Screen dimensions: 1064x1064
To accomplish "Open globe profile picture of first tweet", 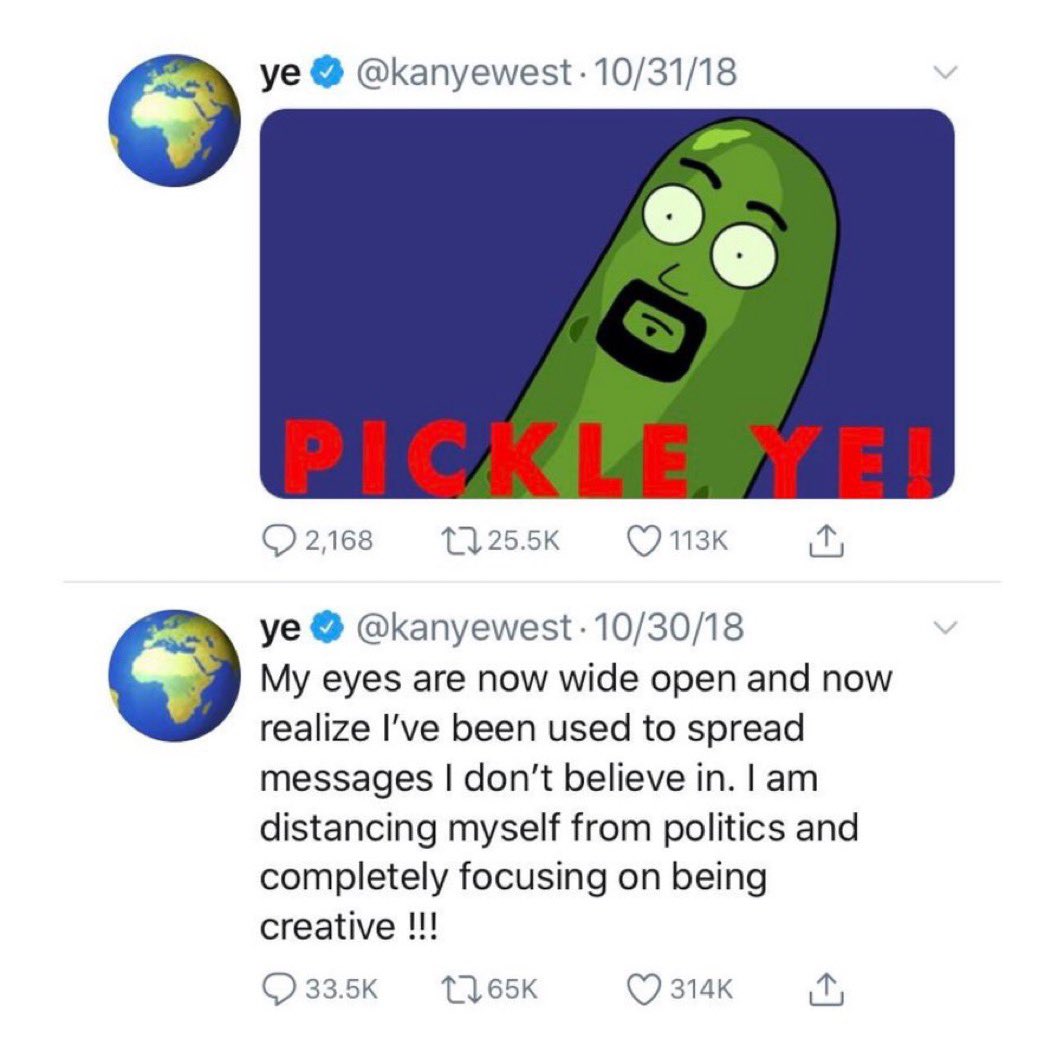I will point(174,121).
